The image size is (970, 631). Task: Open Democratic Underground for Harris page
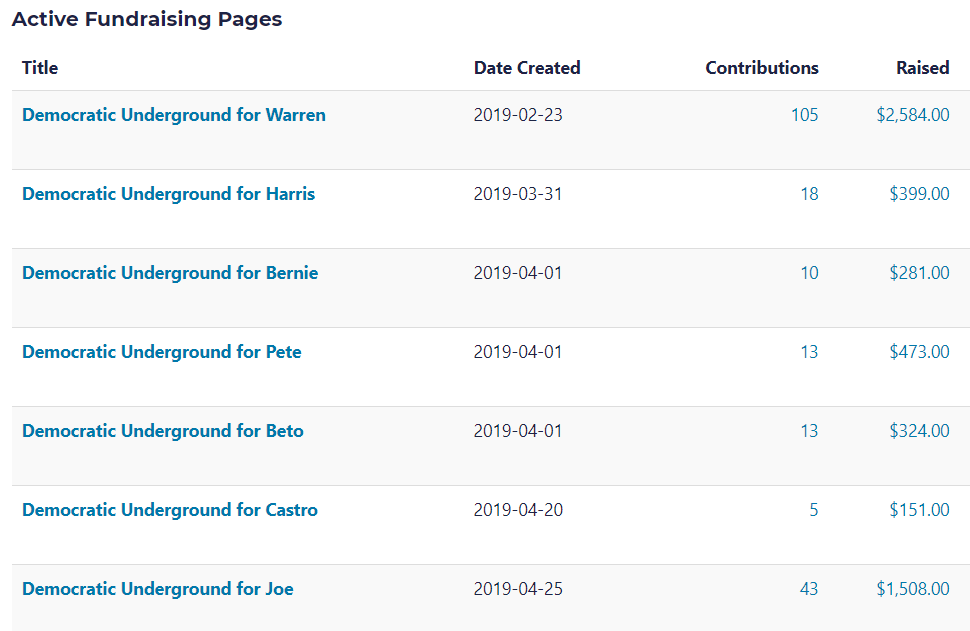point(168,194)
